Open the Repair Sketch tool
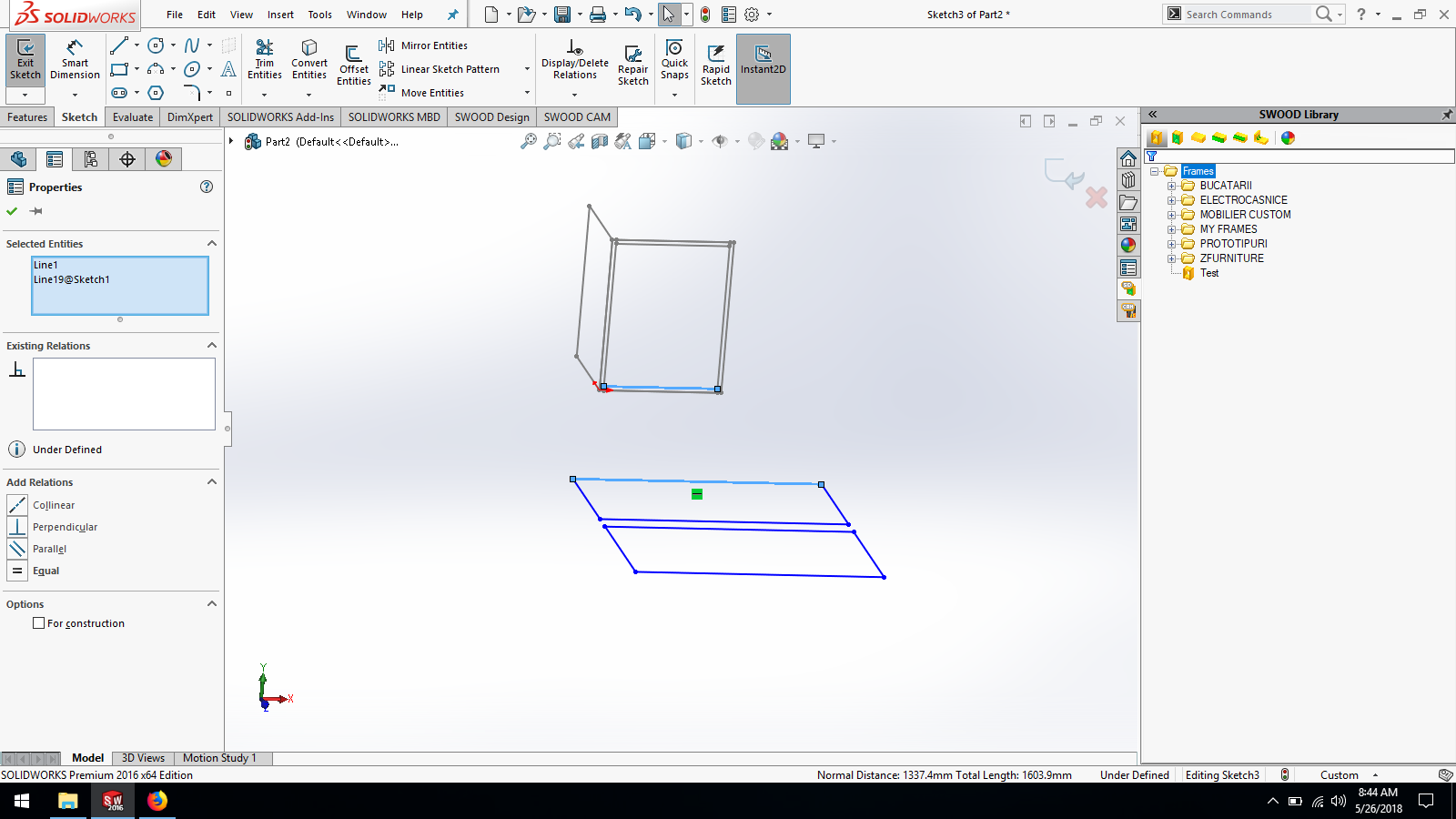 (x=633, y=66)
